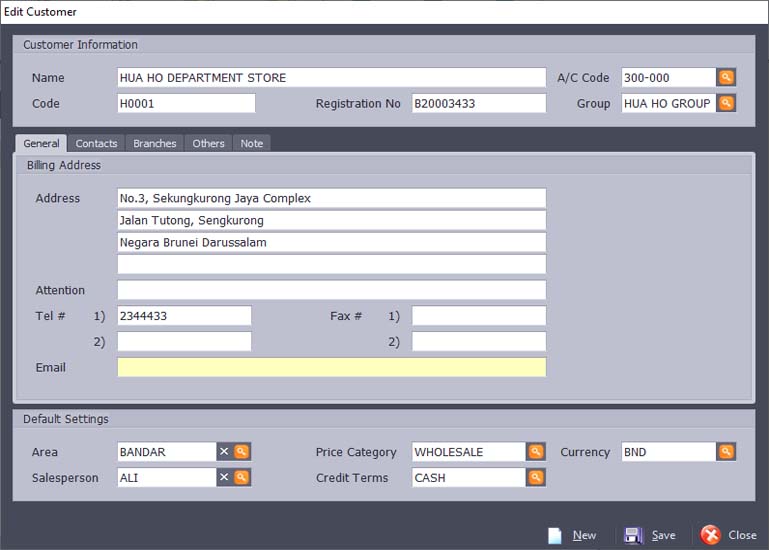Viewport: 769px width, 550px height.
Task: Switch to the Contacts tab
Action: point(96,143)
